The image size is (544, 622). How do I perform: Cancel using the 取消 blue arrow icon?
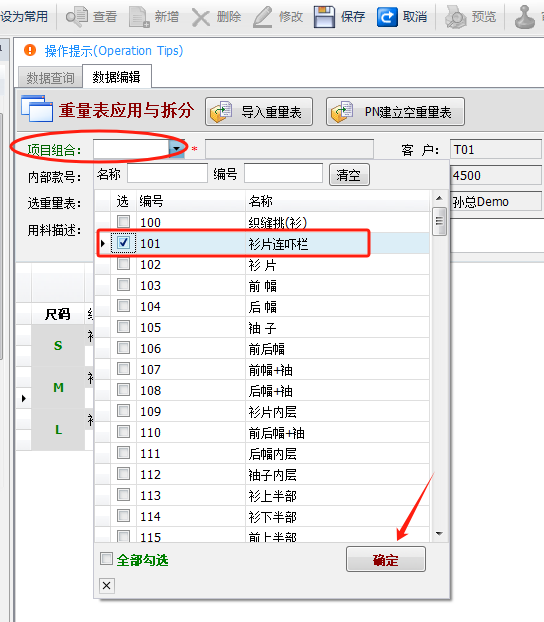pos(387,17)
